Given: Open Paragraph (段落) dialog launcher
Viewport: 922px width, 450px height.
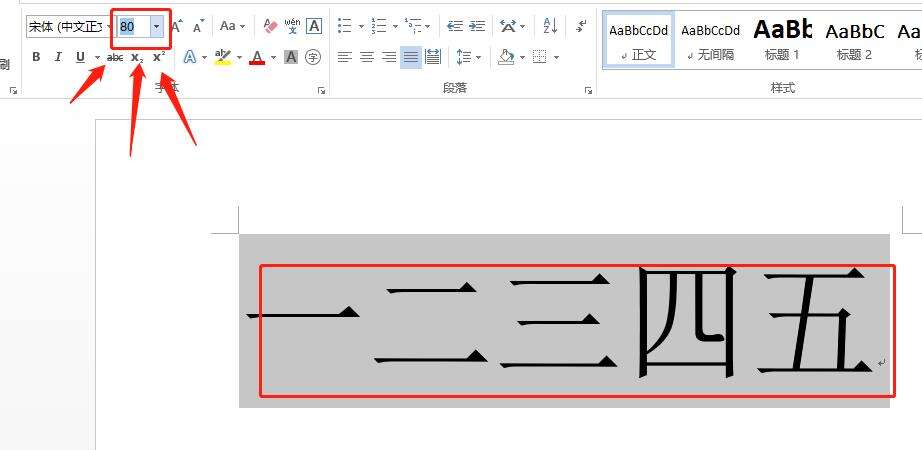Looking at the screenshot, I should (x=588, y=91).
